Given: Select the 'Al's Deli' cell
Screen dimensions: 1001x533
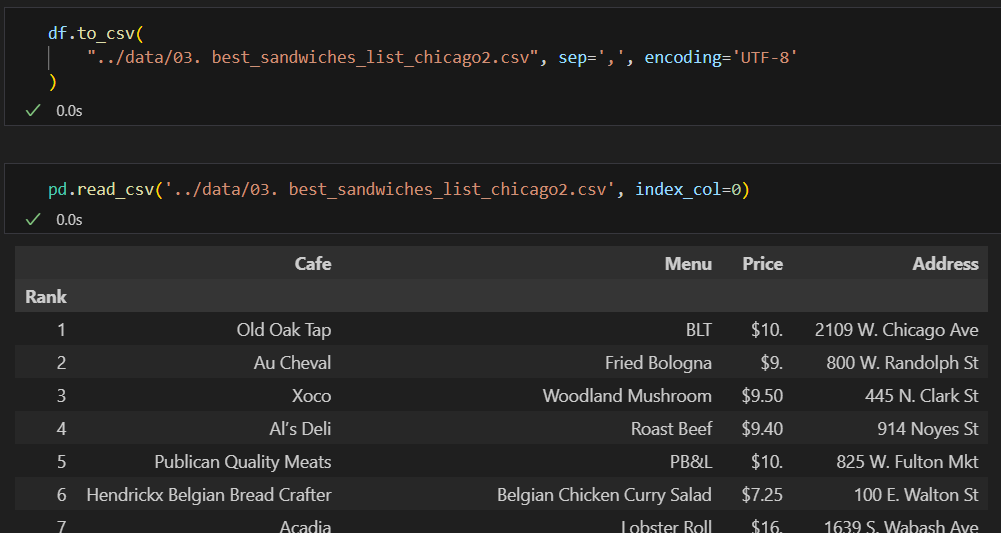Looking at the screenshot, I should pyautogui.click(x=300, y=429).
